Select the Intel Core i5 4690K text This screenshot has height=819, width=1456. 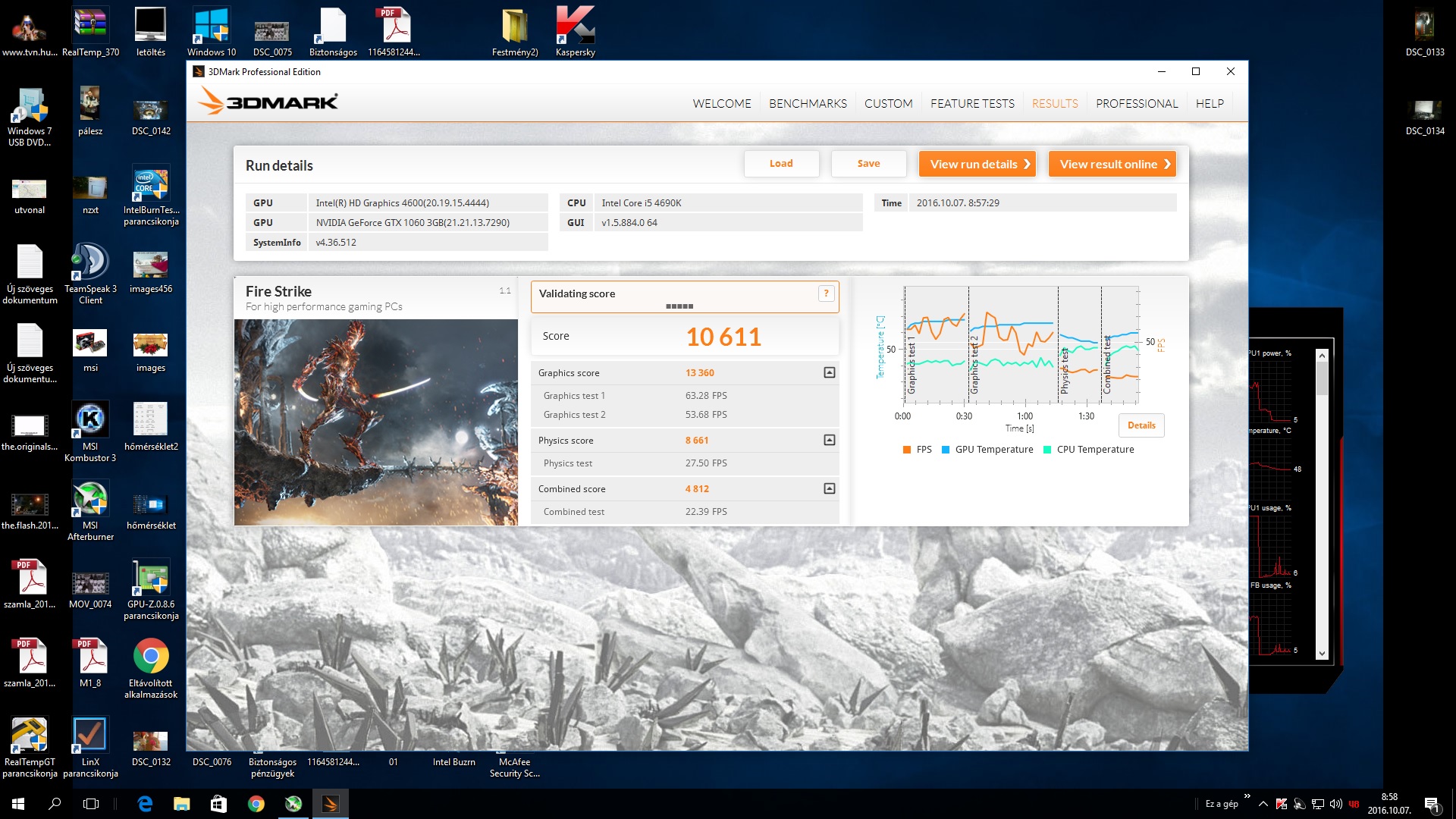(642, 203)
